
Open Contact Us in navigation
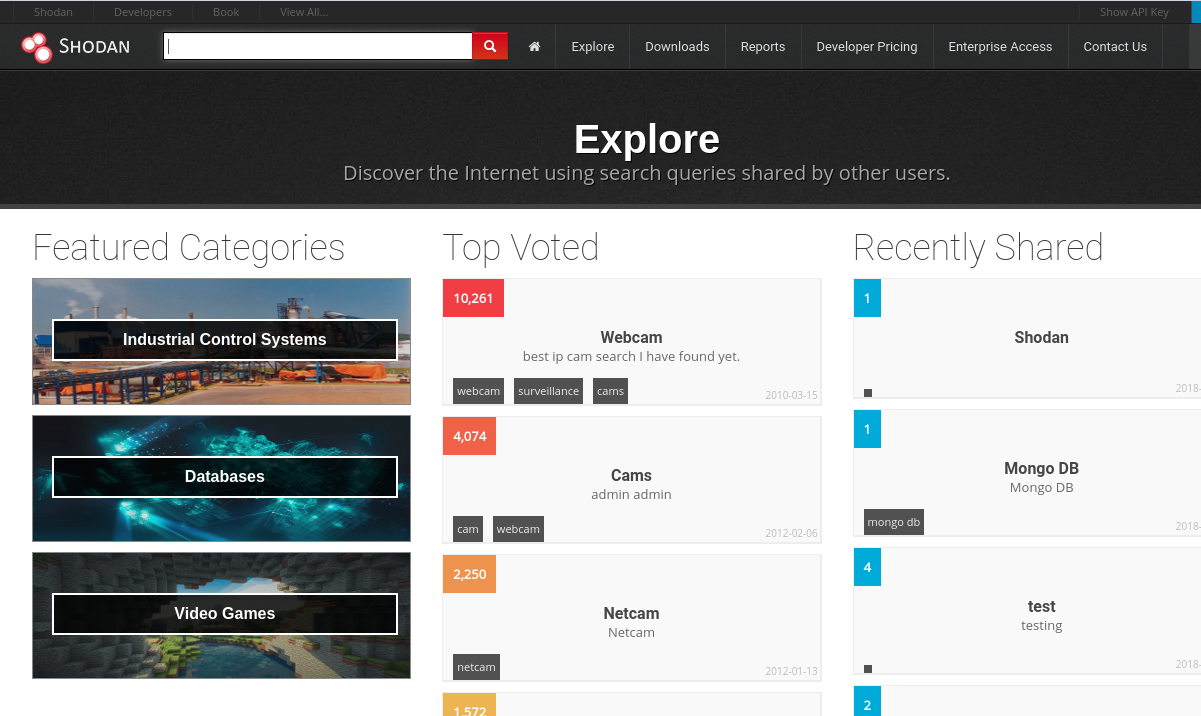[1115, 46]
